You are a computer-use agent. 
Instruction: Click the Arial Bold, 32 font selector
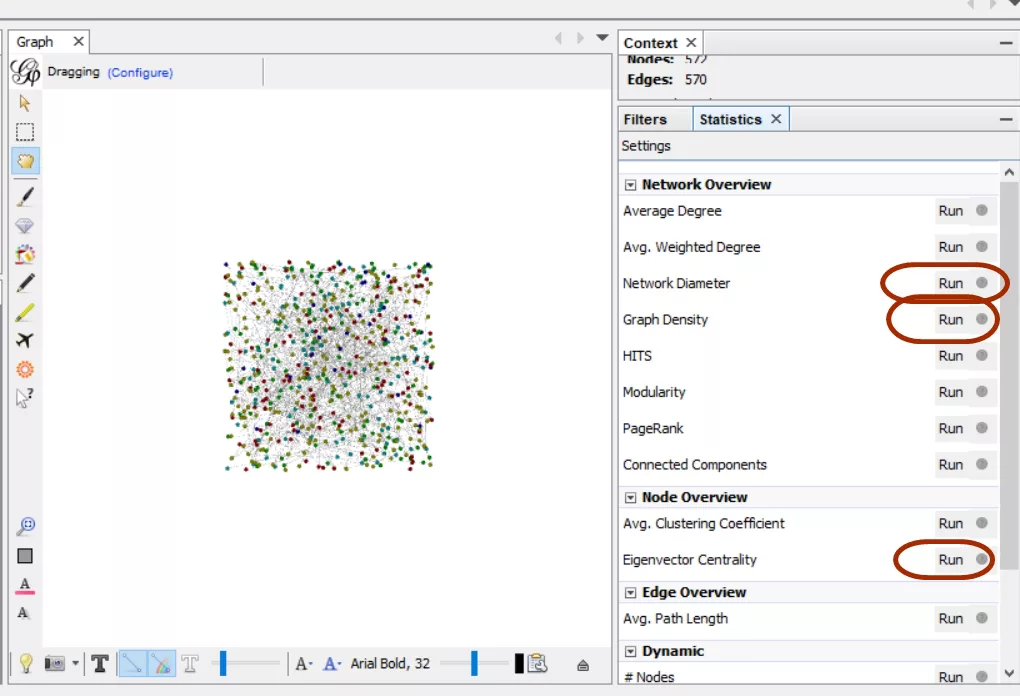pos(390,663)
